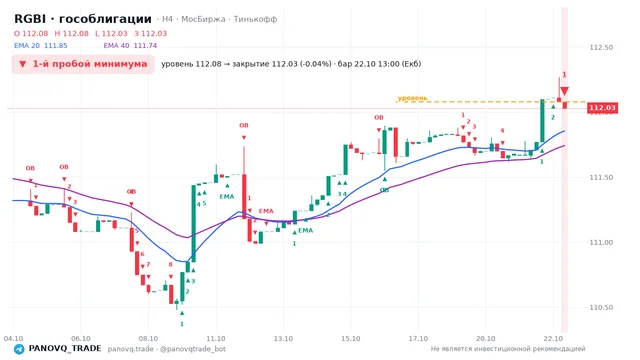
Task: Click the 15.10 date axis label
Action: [351, 338]
